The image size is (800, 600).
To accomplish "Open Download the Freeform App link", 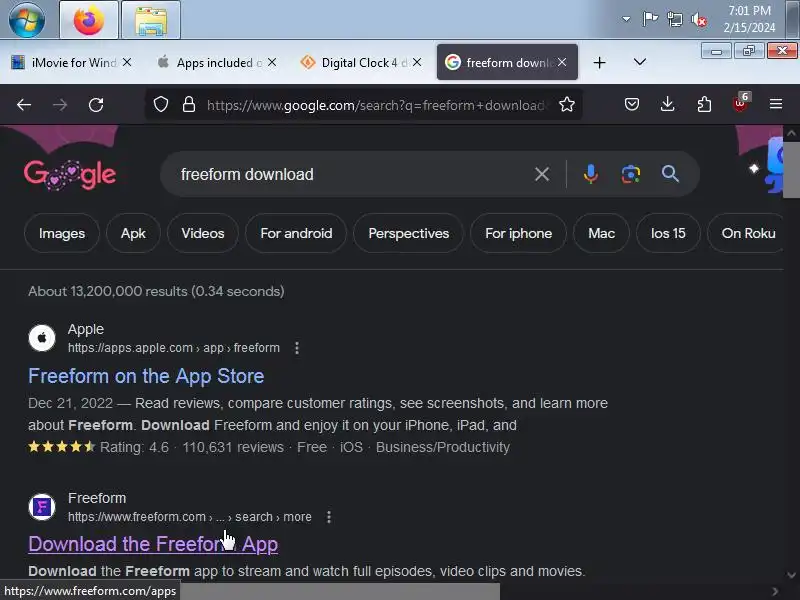I will click(153, 544).
